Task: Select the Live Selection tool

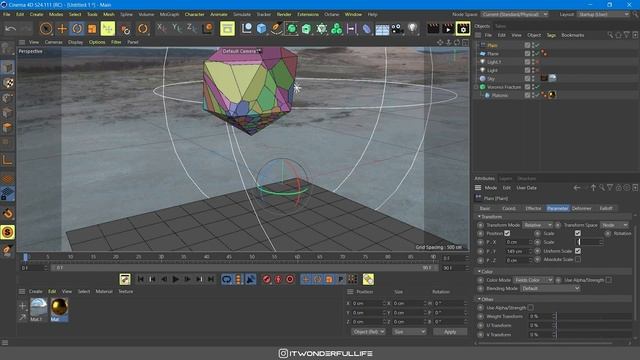Action: [x=46, y=29]
